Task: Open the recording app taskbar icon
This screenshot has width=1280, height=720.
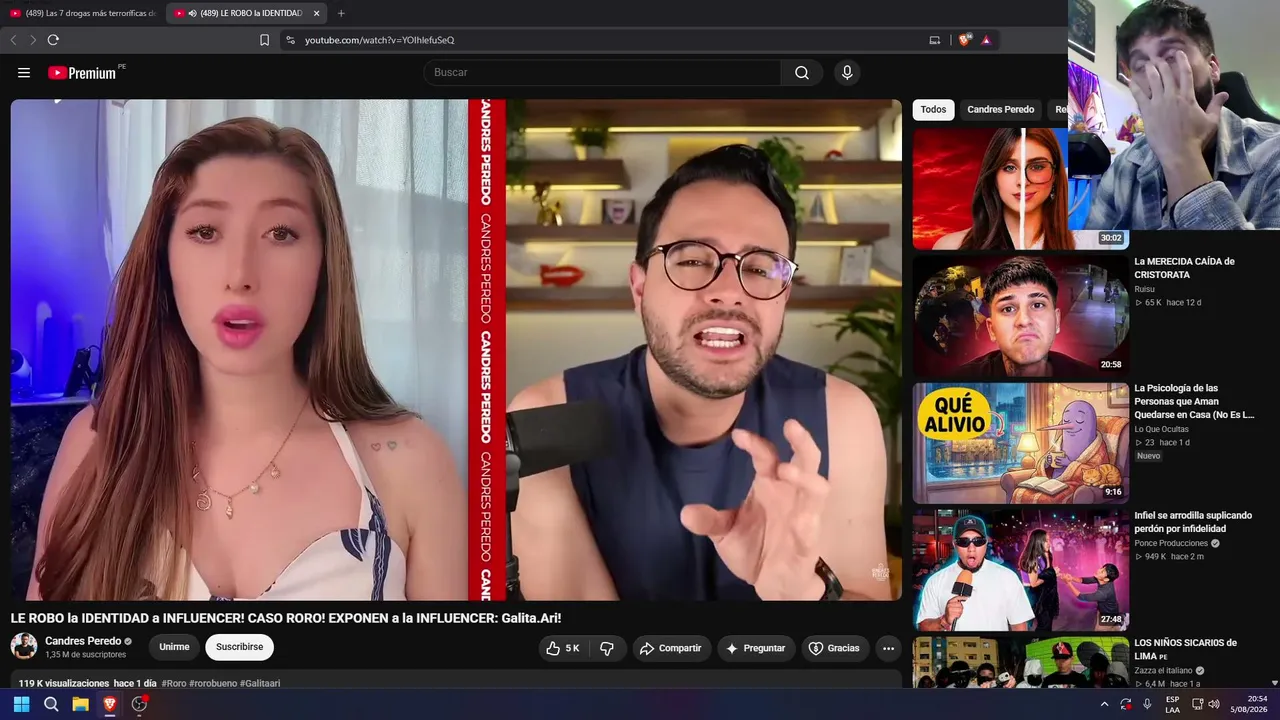Action: (140, 704)
